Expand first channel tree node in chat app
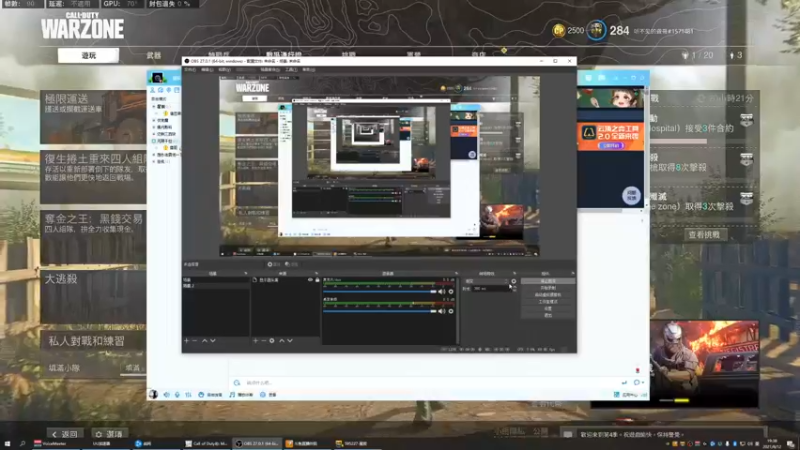 tap(154, 107)
